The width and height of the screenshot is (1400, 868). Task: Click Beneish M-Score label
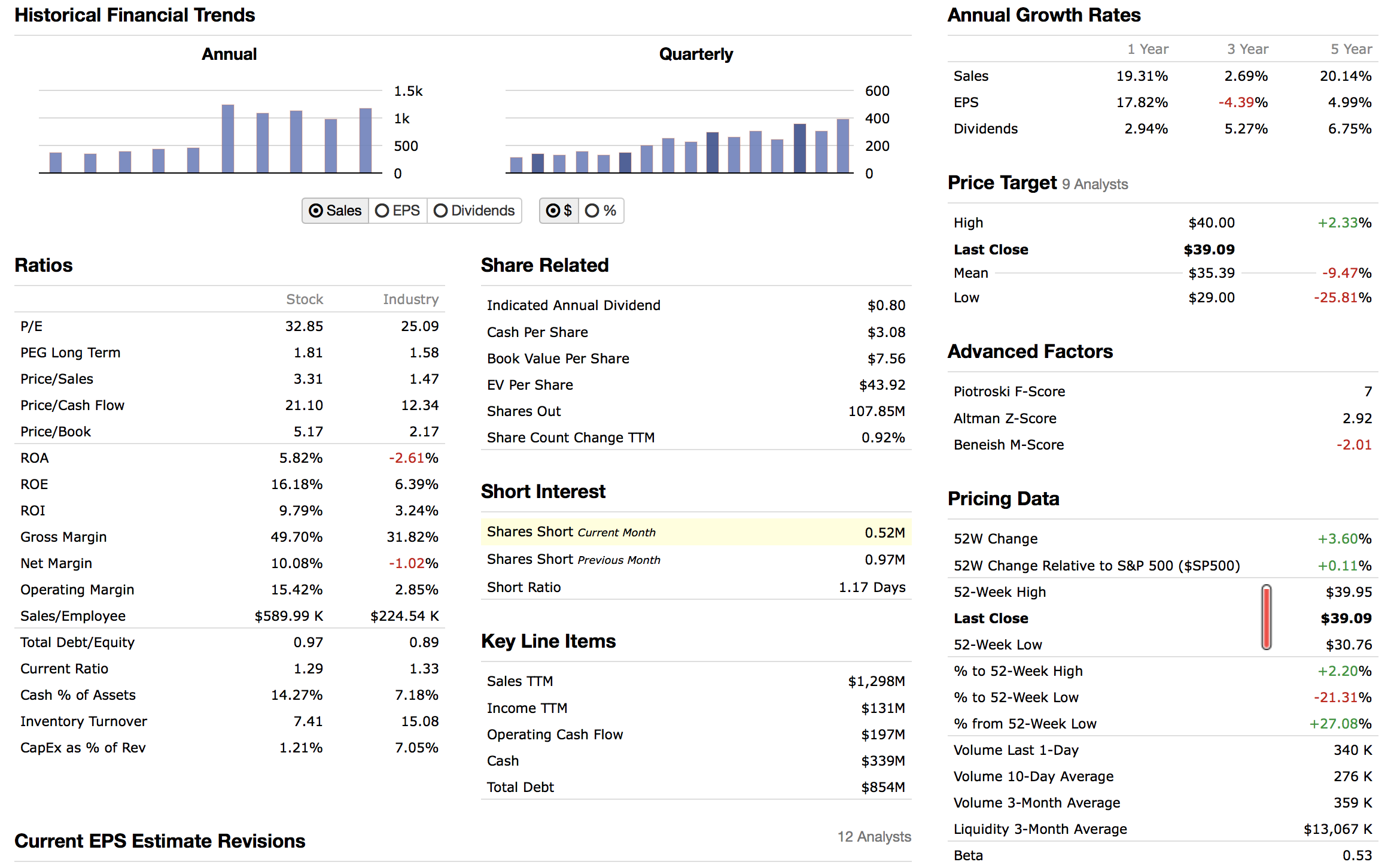tap(1009, 445)
